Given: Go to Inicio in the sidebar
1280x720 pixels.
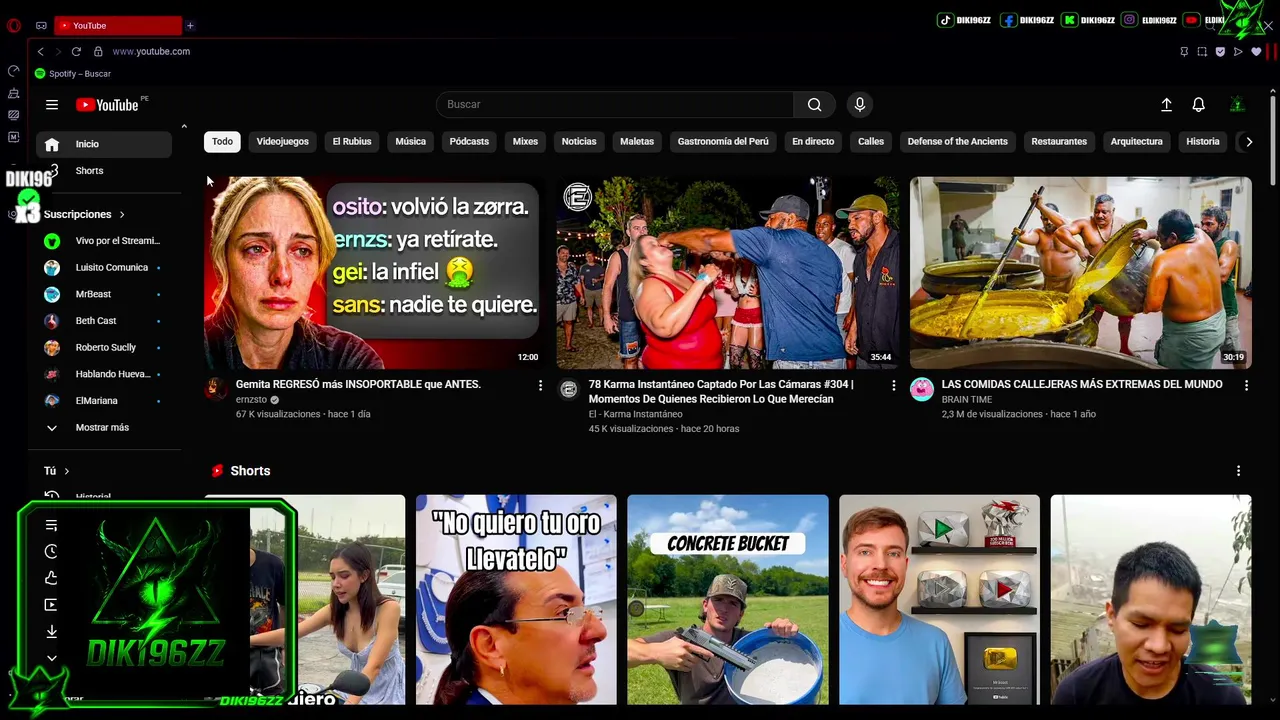Looking at the screenshot, I should [103, 144].
